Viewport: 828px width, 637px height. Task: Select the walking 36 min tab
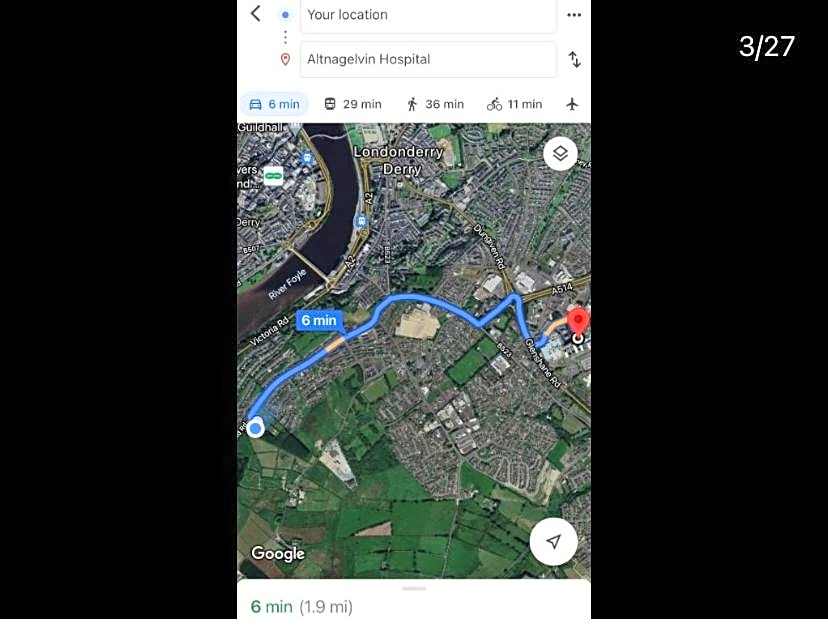[435, 104]
